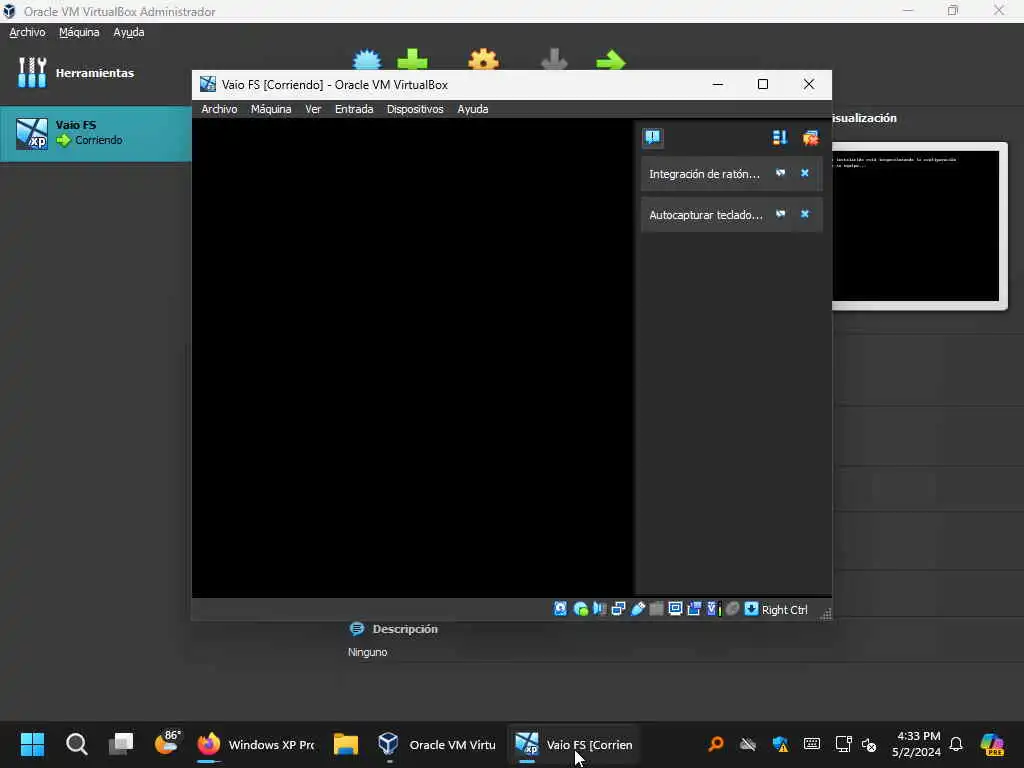Open the weather widget showing 86°
Screen dimensions: 1024x768
(167, 744)
